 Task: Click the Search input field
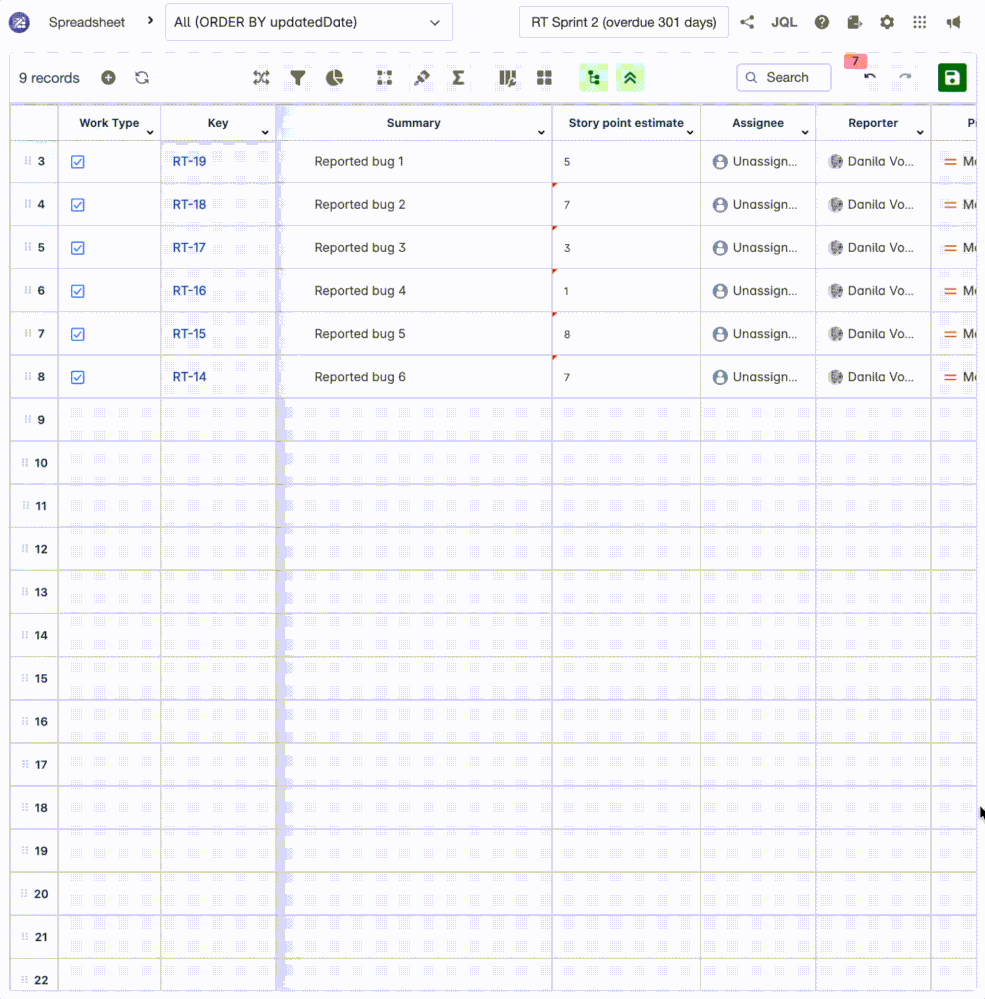coord(784,77)
